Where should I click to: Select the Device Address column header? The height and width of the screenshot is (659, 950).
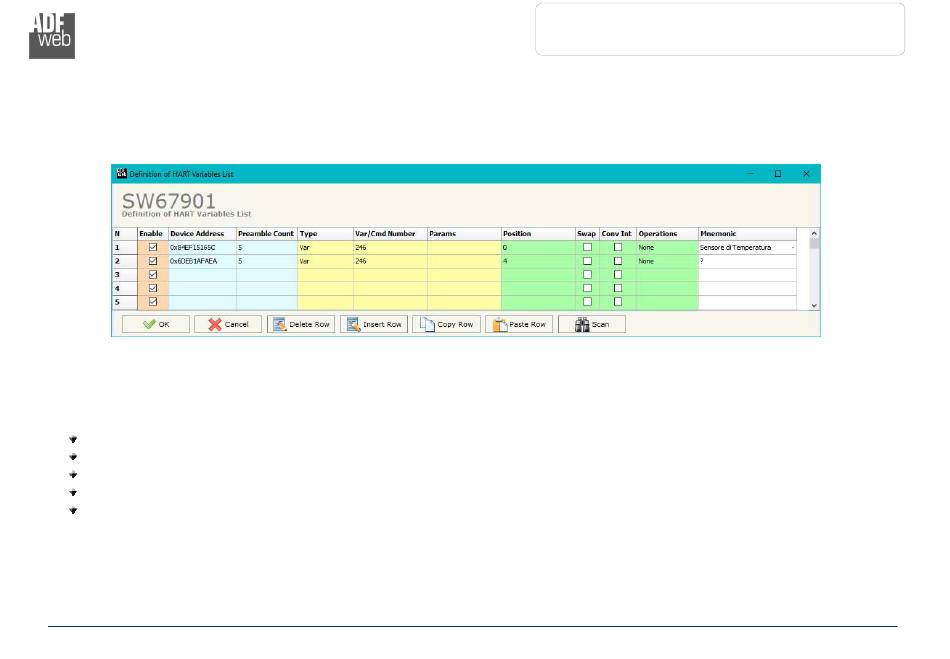tap(202, 234)
